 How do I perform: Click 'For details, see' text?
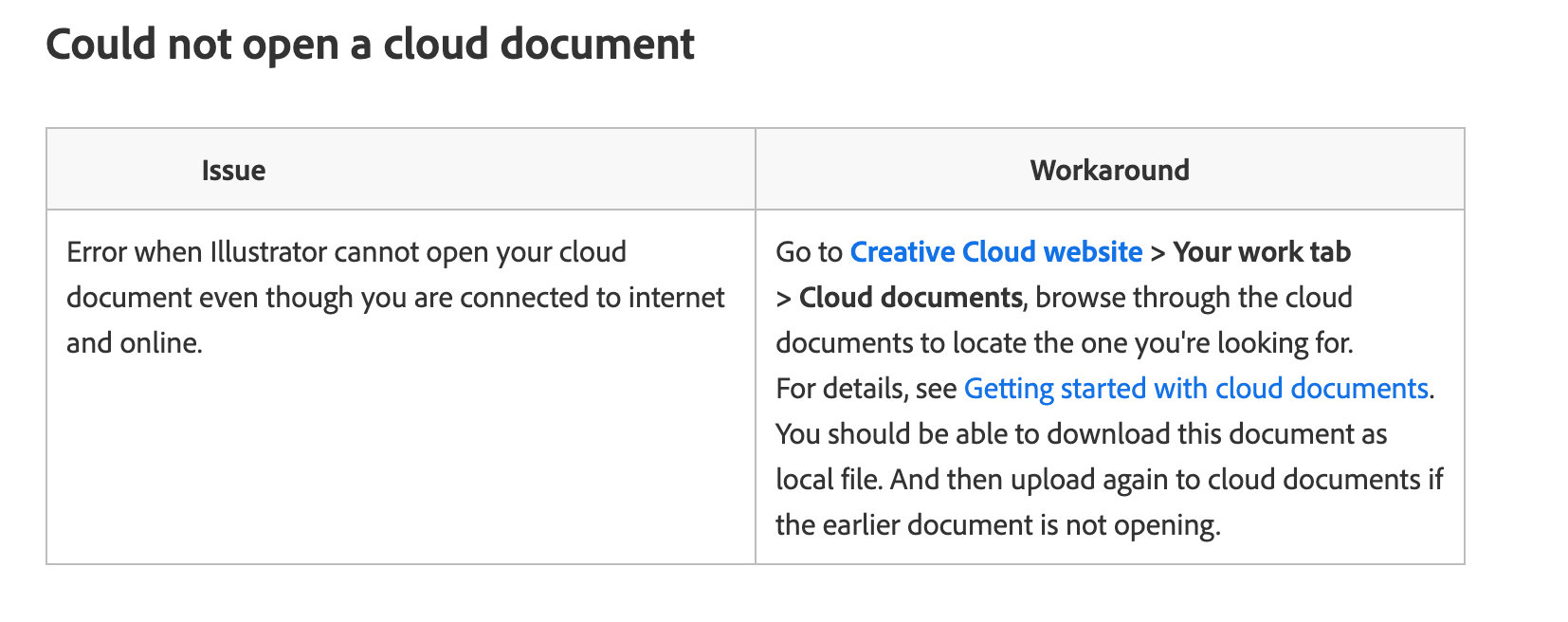pyautogui.click(x=866, y=389)
